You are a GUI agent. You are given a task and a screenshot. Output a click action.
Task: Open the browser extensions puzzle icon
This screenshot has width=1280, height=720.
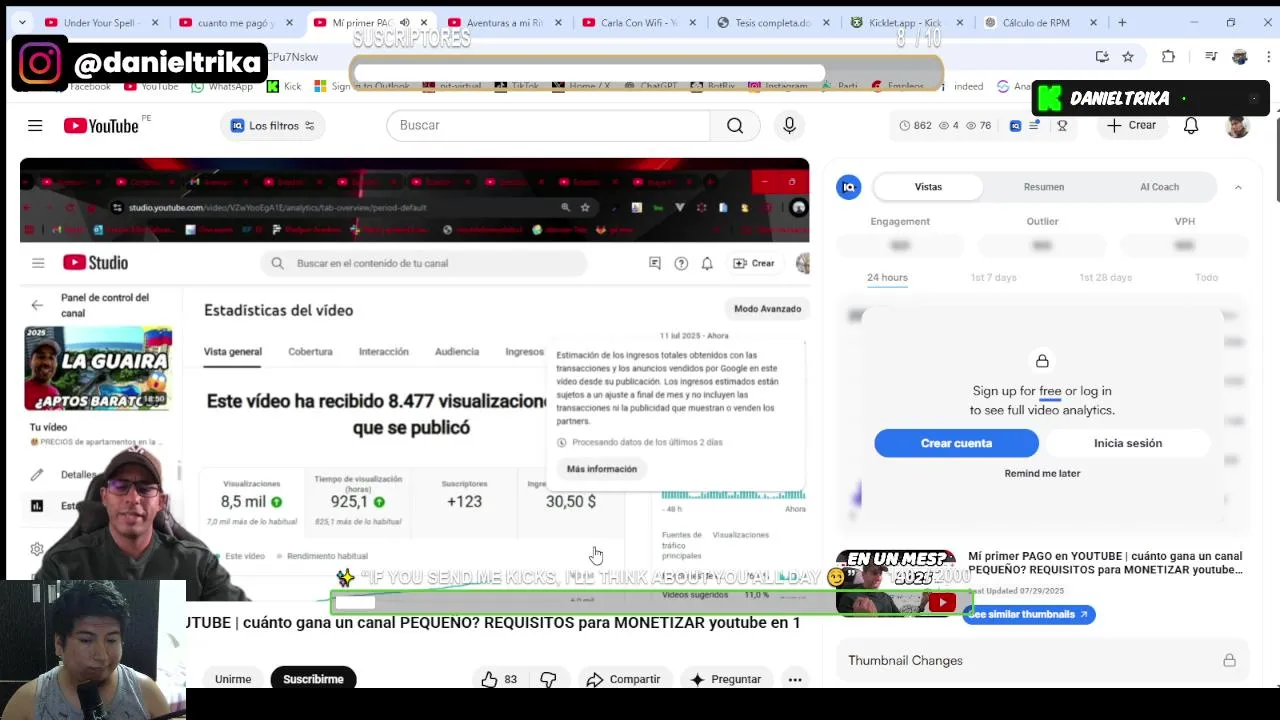(1168, 57)
